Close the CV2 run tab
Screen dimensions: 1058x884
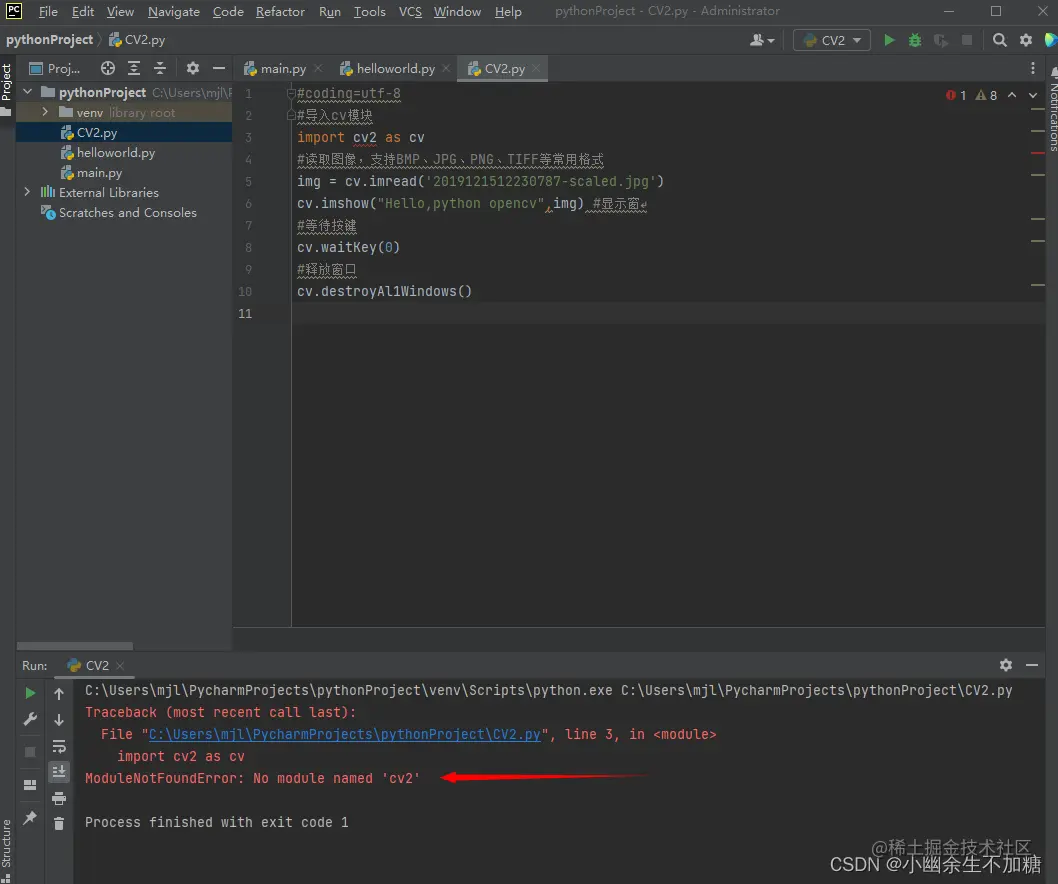120,665
